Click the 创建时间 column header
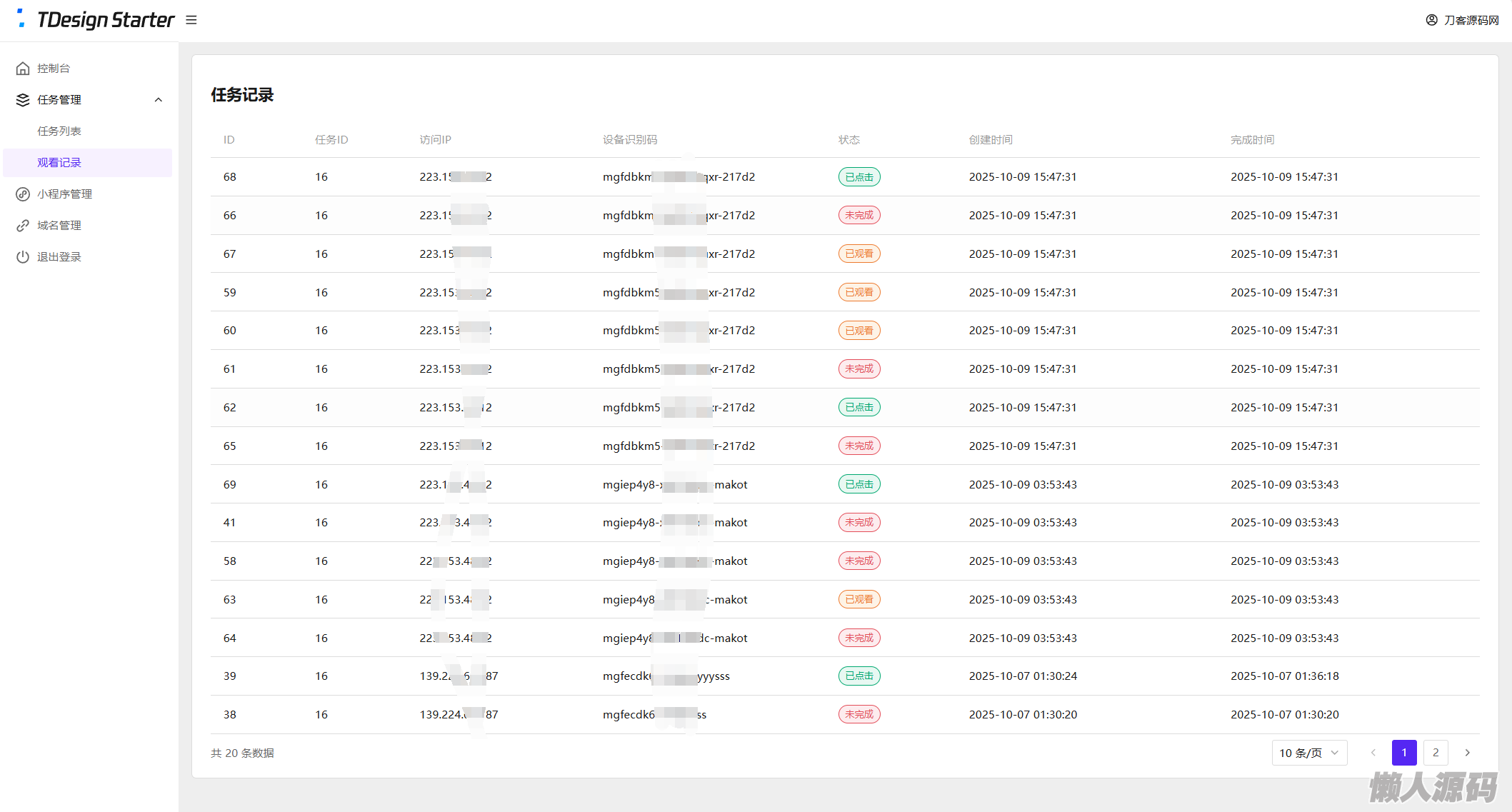This screenshot has width=1512, height=812. point(990,140)
